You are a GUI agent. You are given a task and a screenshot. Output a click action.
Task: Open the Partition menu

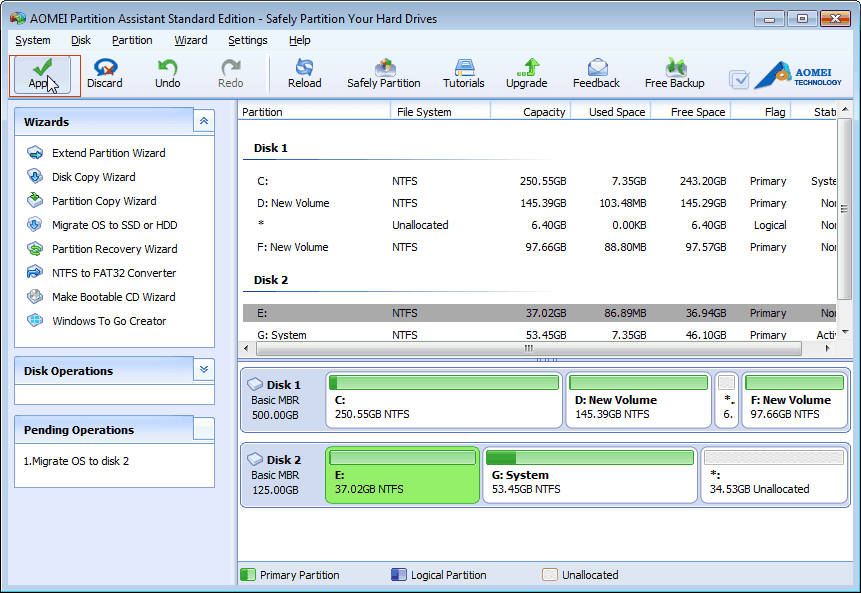(x=132, y=40)
